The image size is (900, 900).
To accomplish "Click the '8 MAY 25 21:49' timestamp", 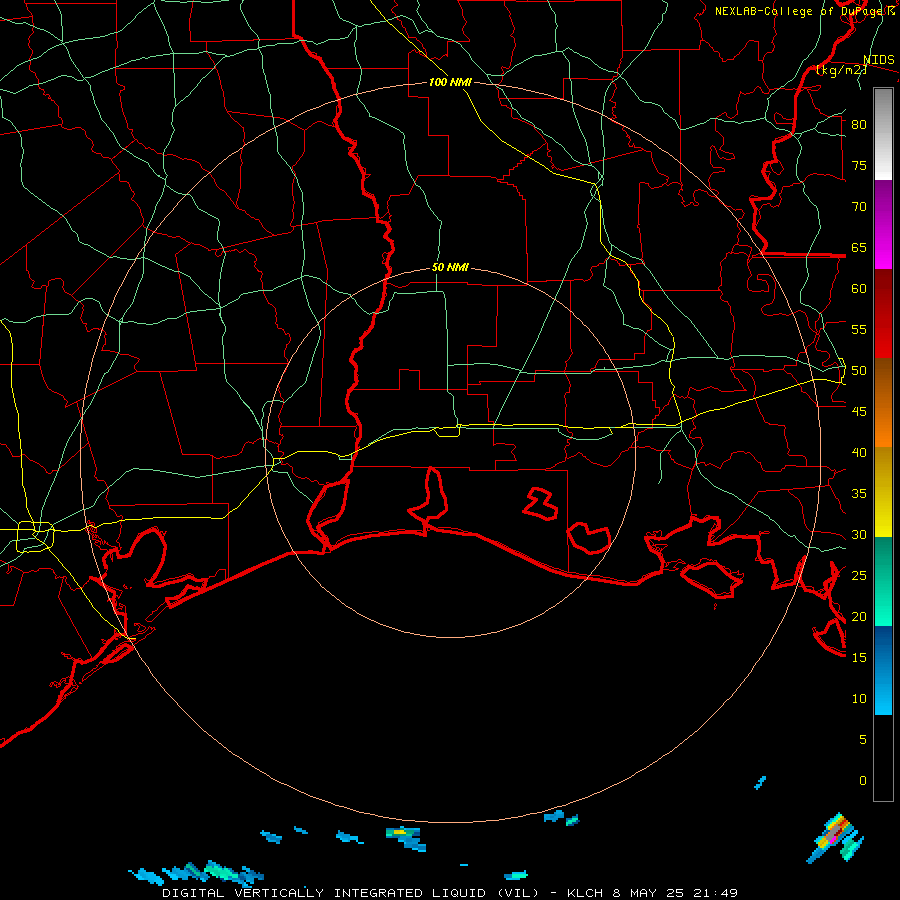I will (678, 893).
